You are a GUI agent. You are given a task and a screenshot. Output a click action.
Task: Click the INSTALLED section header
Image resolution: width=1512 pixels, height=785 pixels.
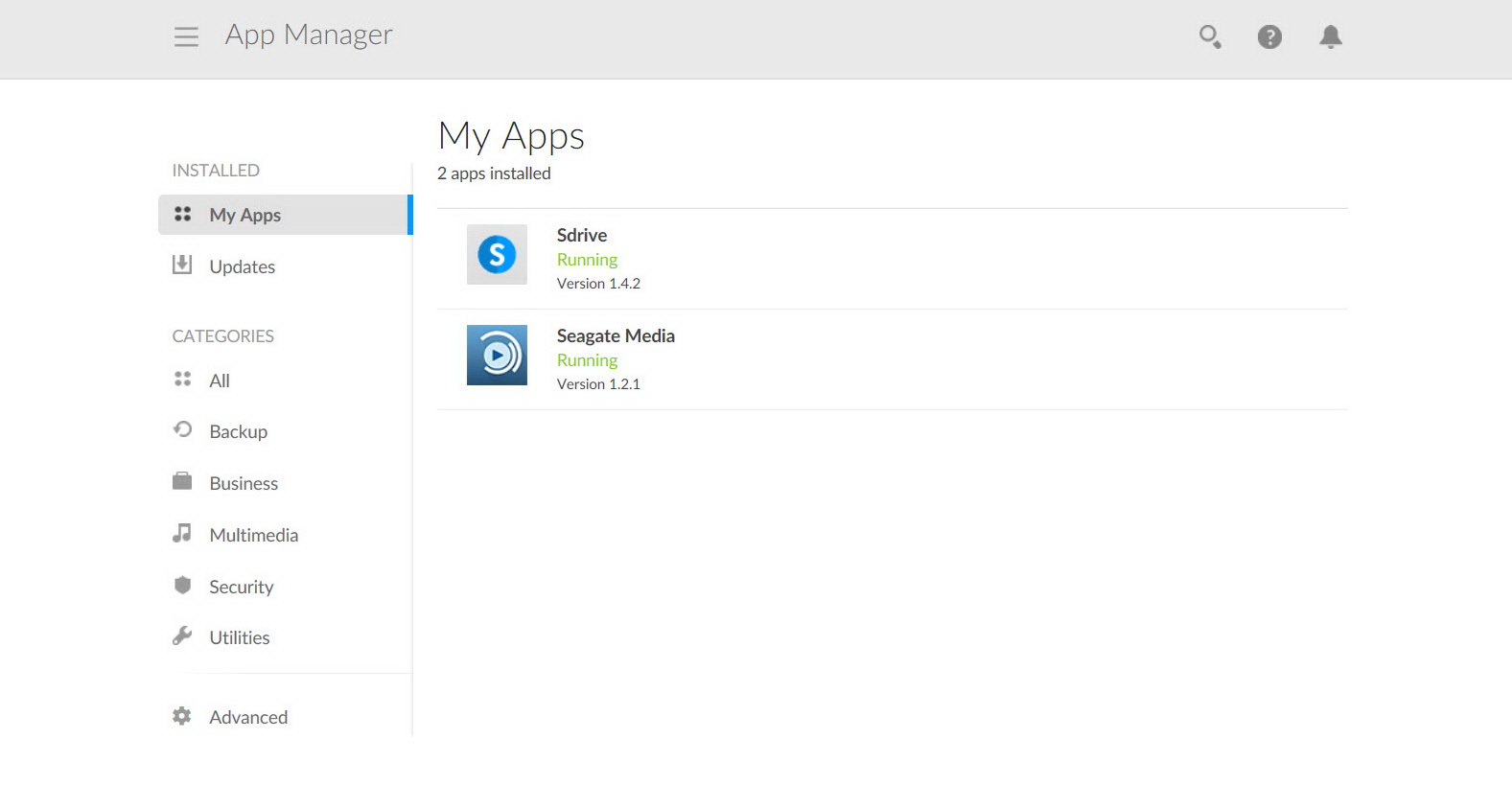tap(216, 171)
